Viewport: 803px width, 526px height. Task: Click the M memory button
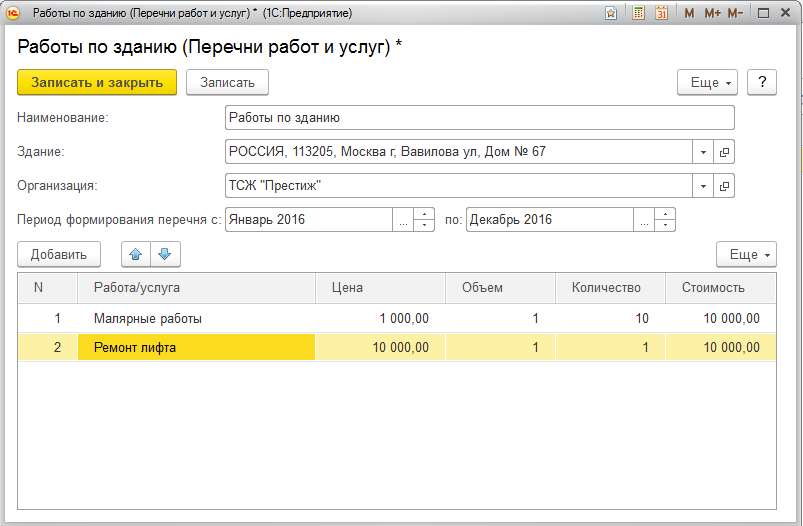click(689, 14)
